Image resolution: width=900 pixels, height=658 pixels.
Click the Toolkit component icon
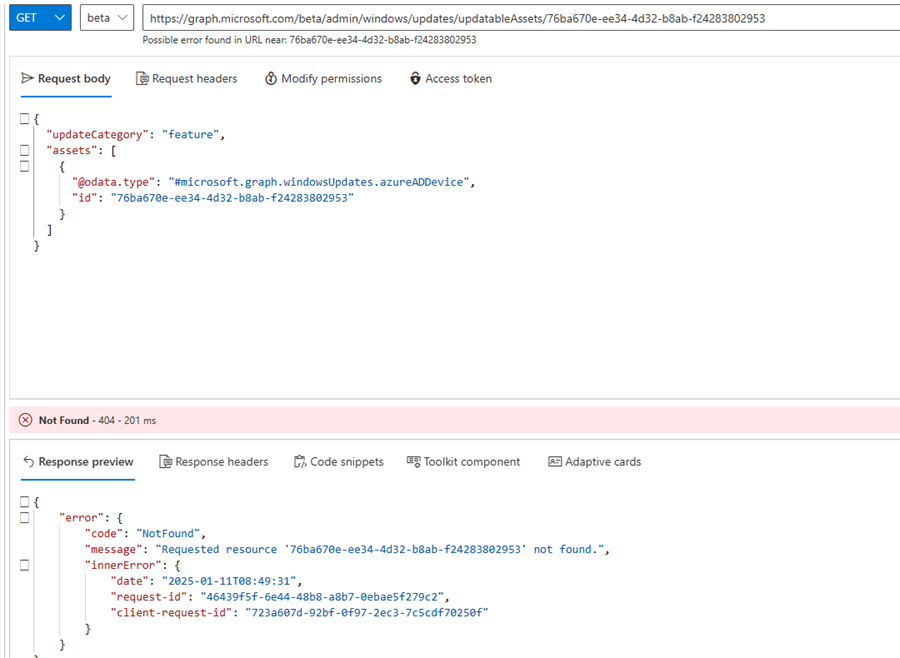[x=413, y=461]
